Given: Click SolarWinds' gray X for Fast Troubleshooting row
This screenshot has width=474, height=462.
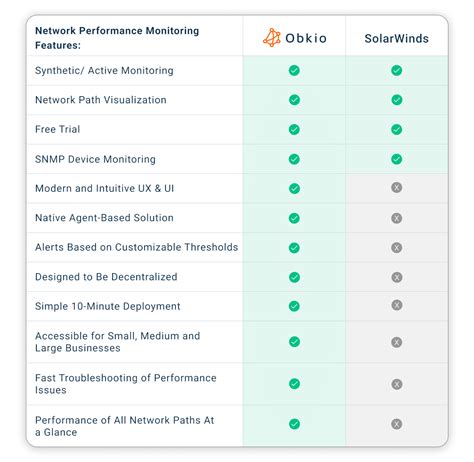Looking at the screenshot, I should point(397,384).
